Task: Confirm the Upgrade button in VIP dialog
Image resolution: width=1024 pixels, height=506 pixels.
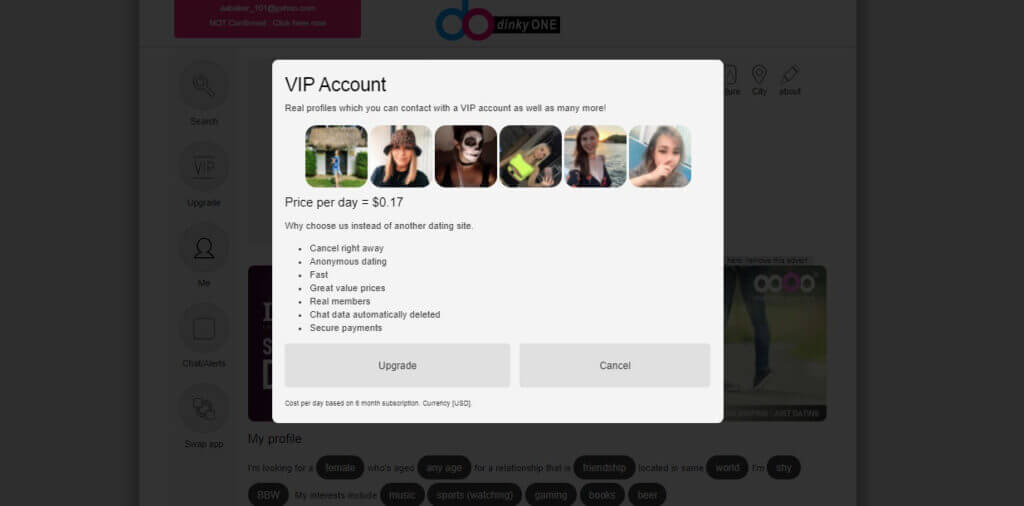Action: point(397,366)
